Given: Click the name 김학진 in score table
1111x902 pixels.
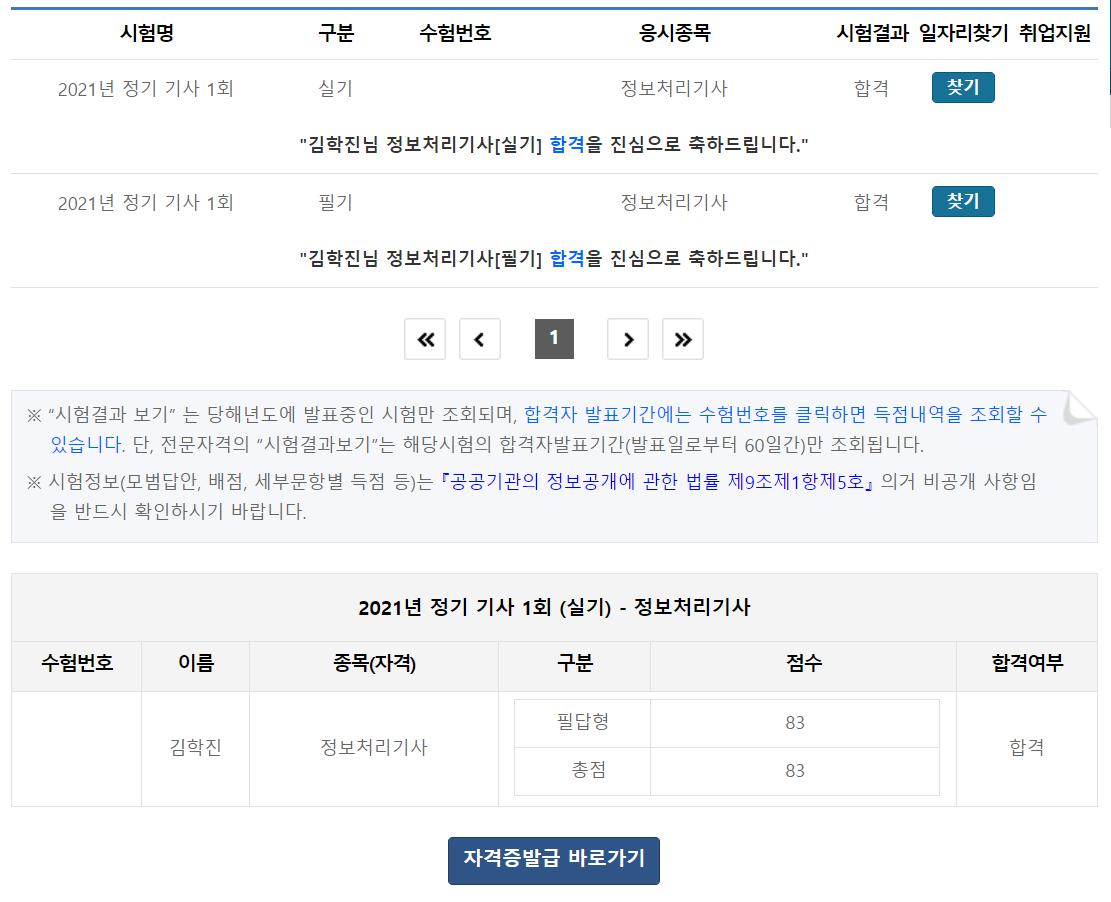Looking at the screenshot, I should (x=195, y=748).
